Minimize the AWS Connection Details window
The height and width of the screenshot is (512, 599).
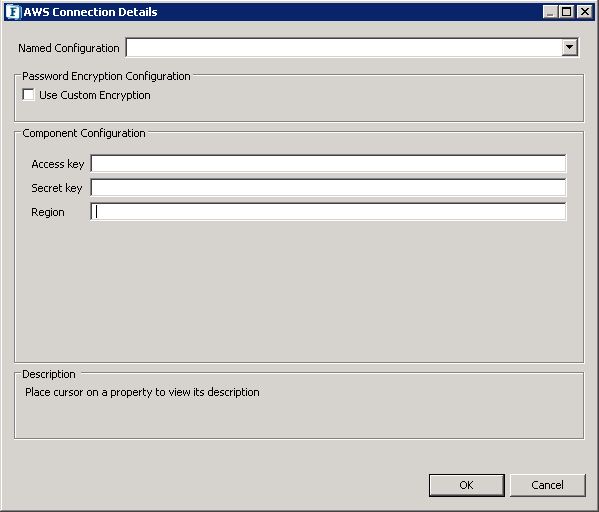tap(550, 12)
